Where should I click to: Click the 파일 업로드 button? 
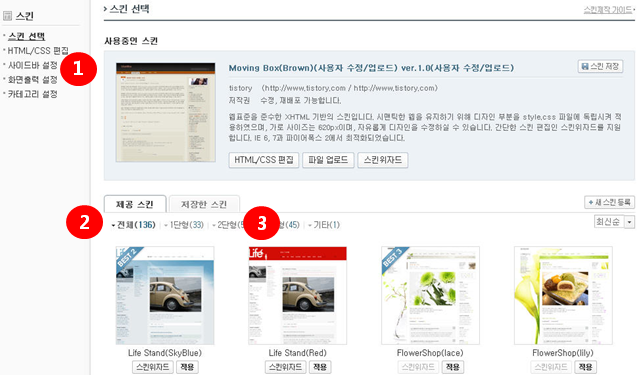pos(328,160)
